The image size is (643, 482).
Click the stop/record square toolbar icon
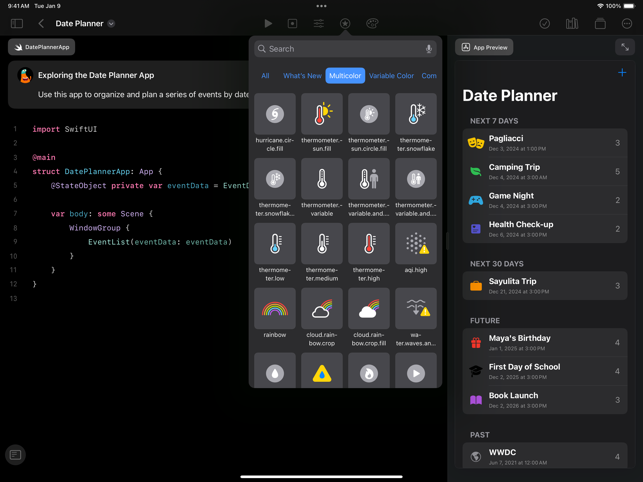(292, 23)
